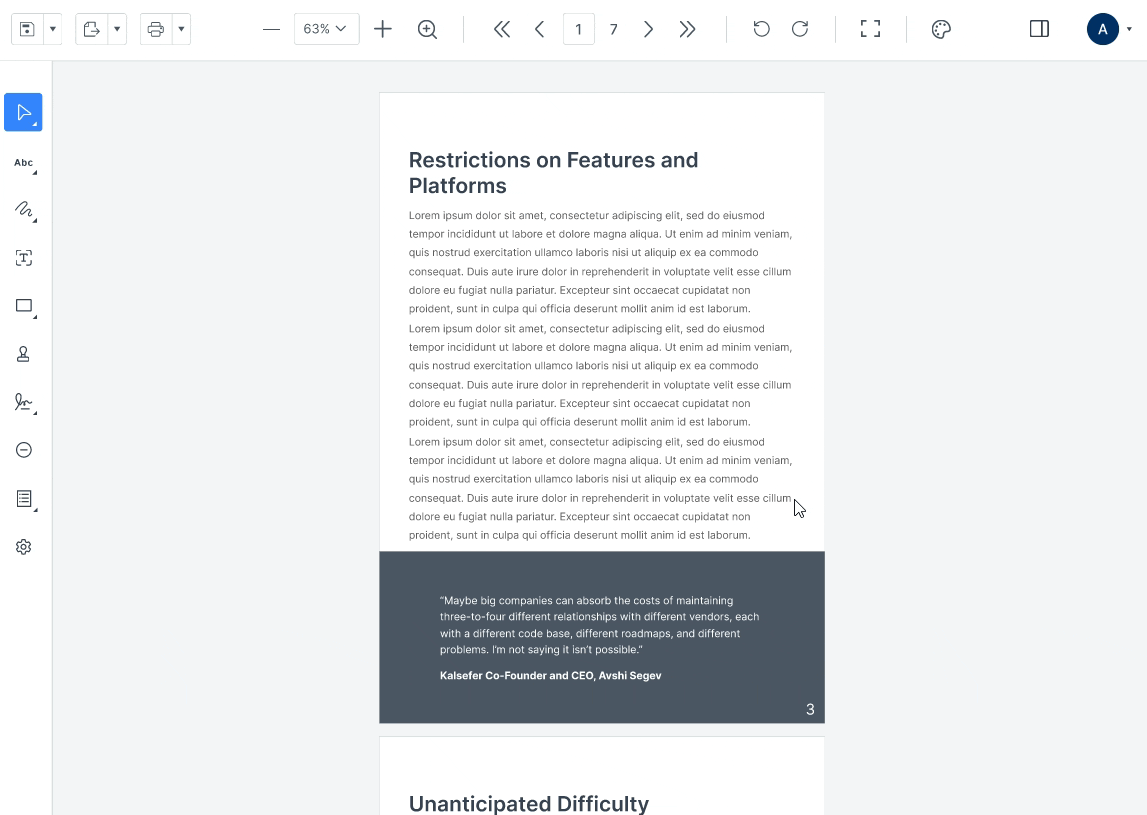Select the shape tool
1147x815 pixels.
pos(23,305)
